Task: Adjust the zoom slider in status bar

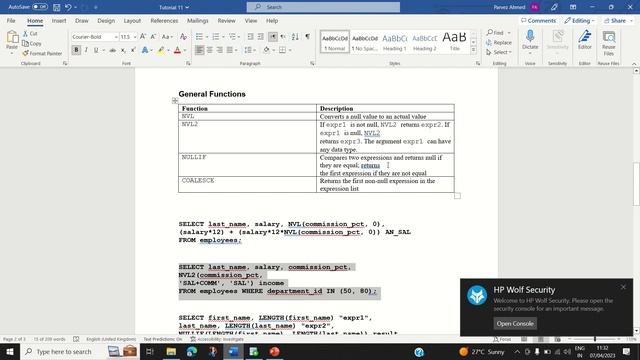Action: [x=595, y=339]
